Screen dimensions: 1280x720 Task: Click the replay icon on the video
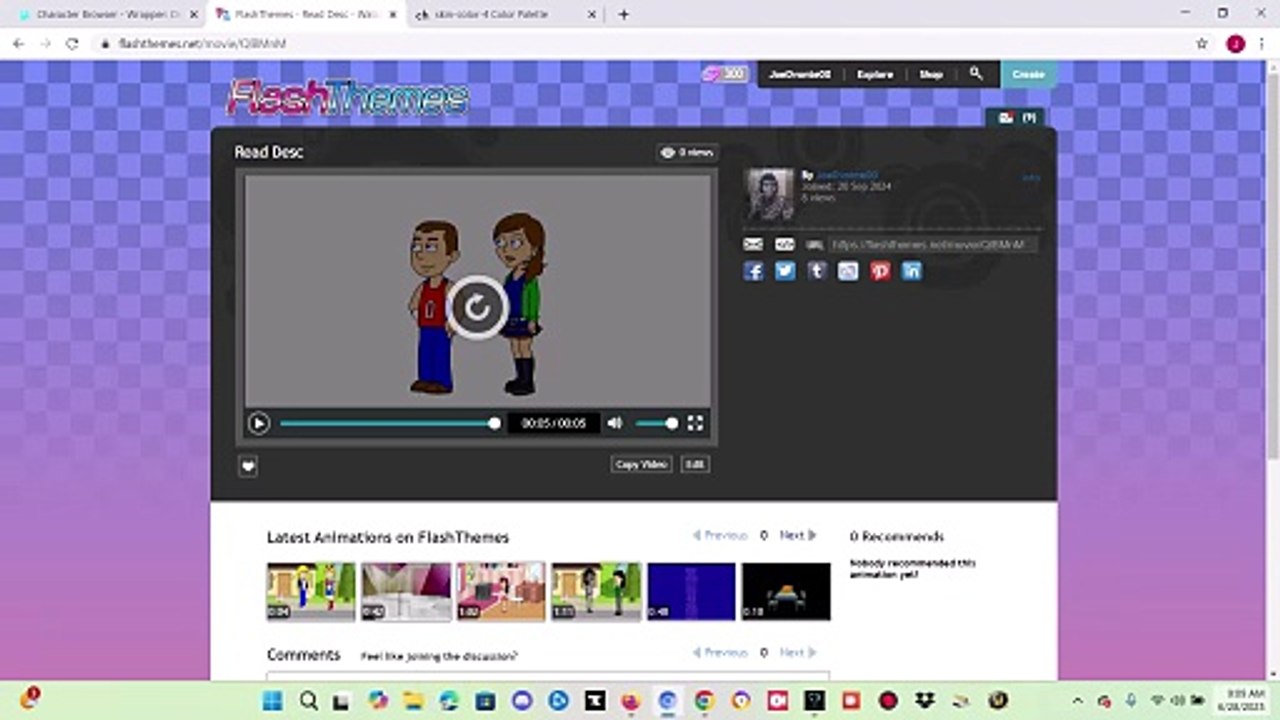point(477,307)
